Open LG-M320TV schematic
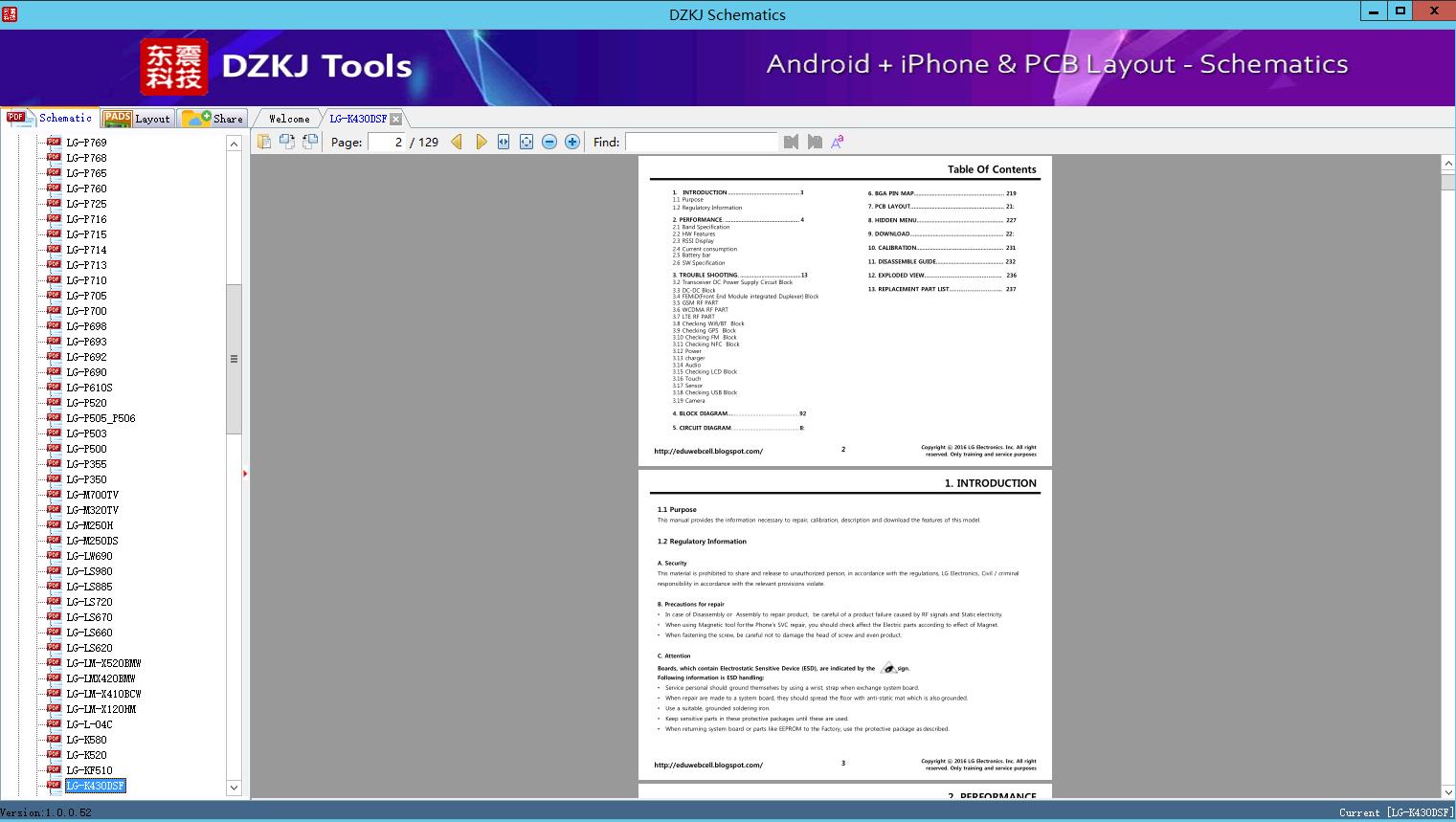The height and width of the screenshot is (822, 1456). tap(92, 510)
